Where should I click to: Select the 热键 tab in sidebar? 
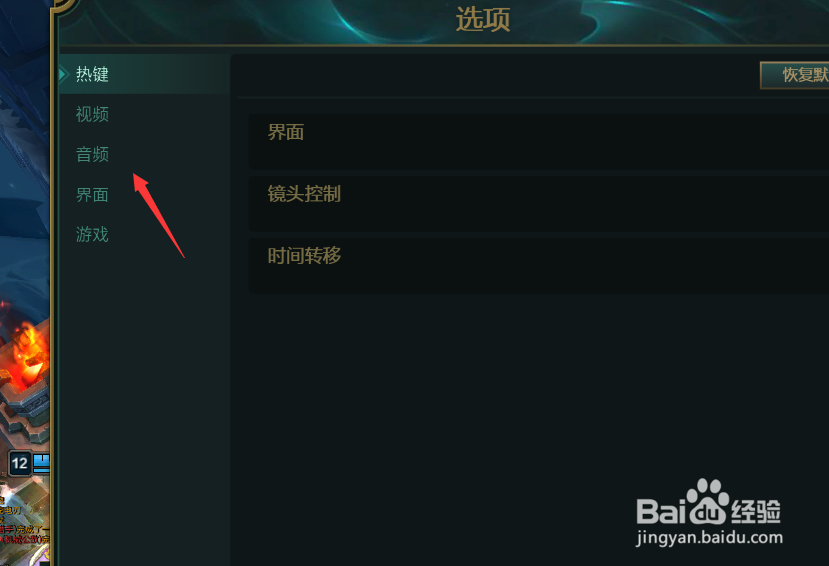click(92, 74)
